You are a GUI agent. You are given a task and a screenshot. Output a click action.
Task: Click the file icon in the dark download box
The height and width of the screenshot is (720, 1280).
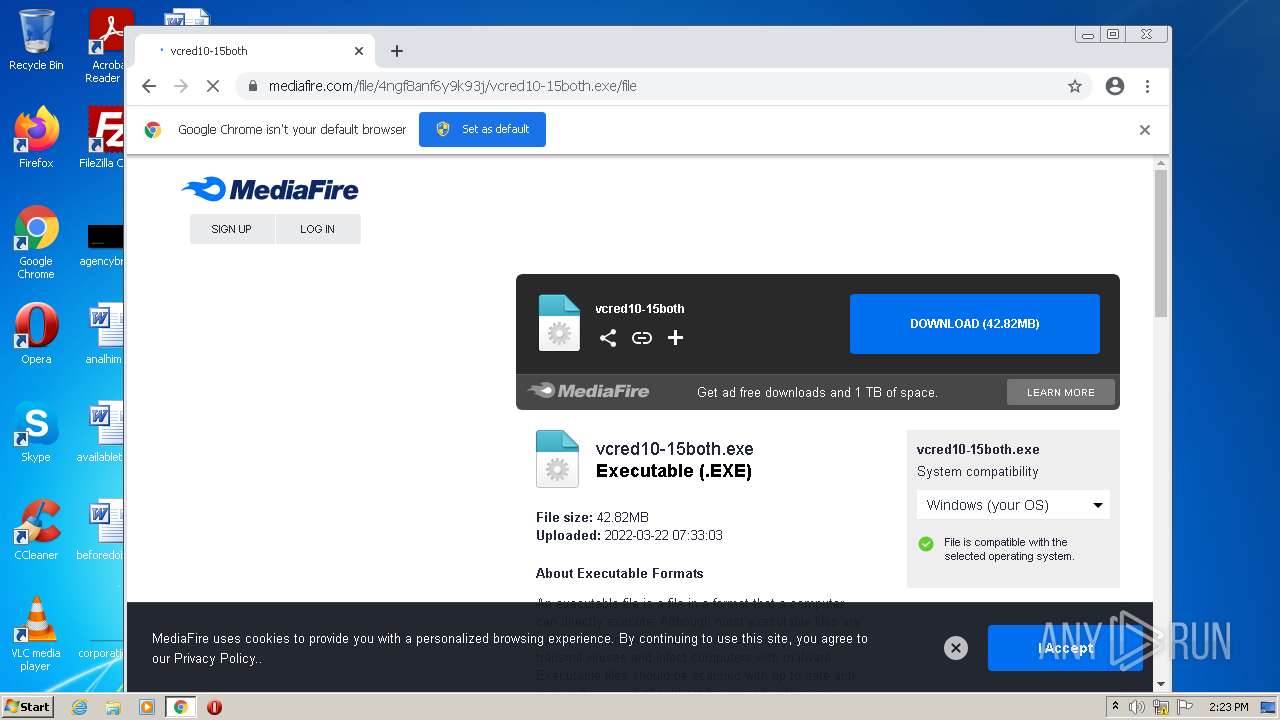(x=559, y=323)
